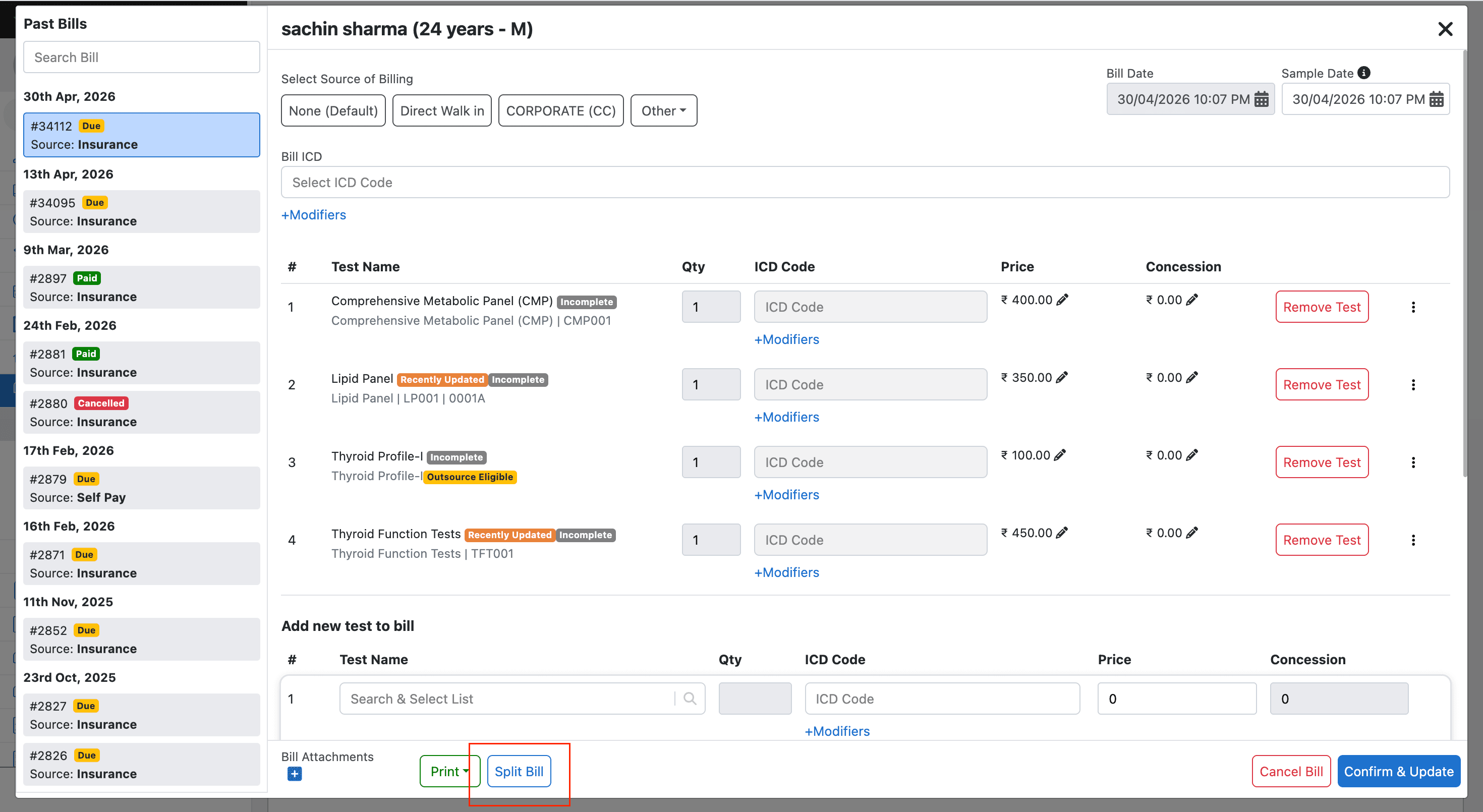Edit concession pencil for Thyroid Profile-I
Screen dimensions: 1483x812
point(1191,454)
